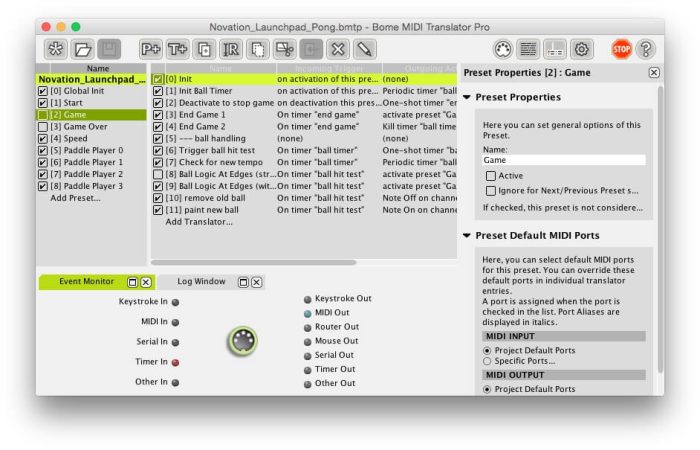Screen dimensions: 700x450
Task: Click the Cut scissors toolbar icon
Action: (x=284, y=49)
